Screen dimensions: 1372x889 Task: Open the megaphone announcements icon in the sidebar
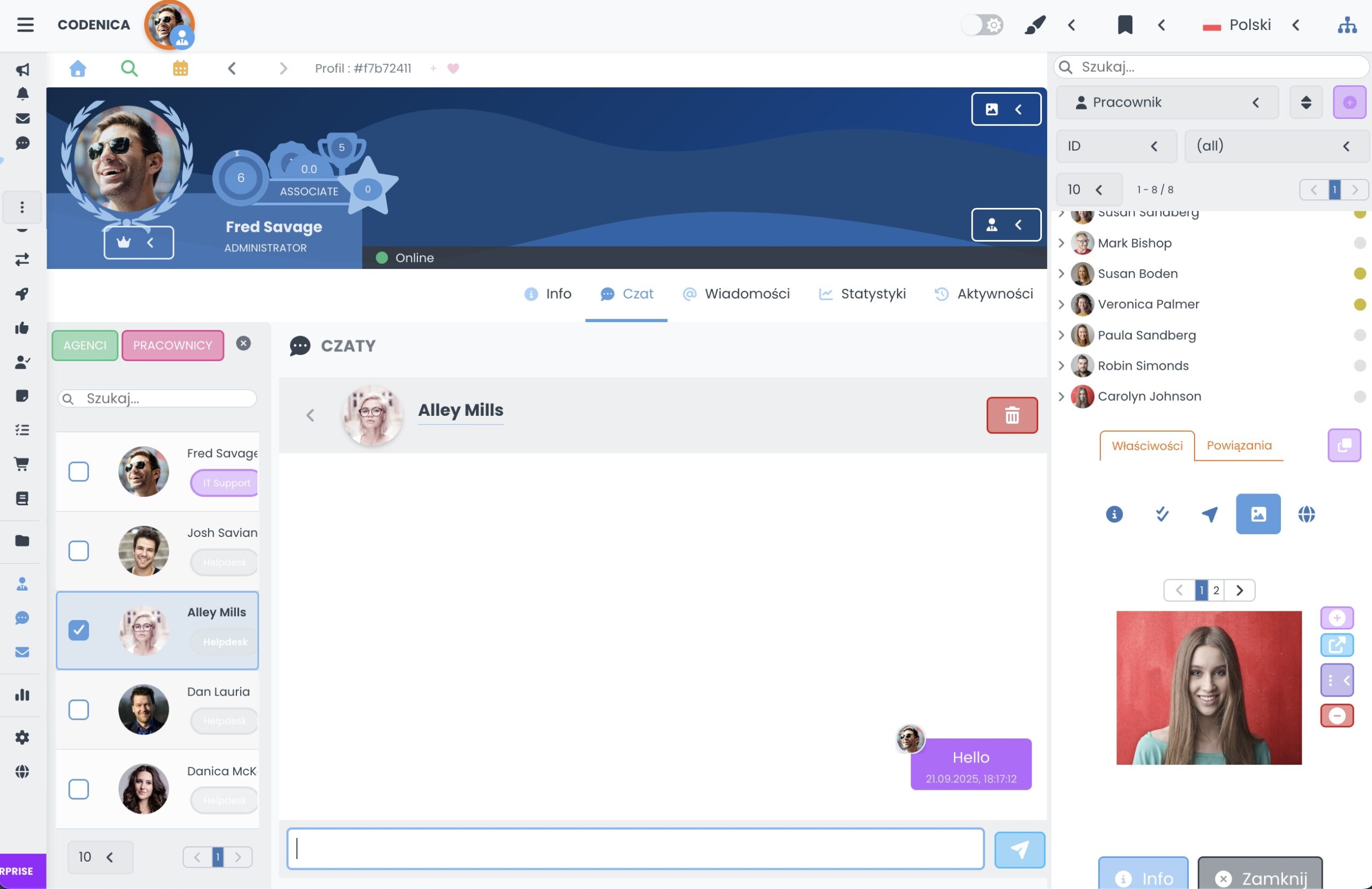23,70
